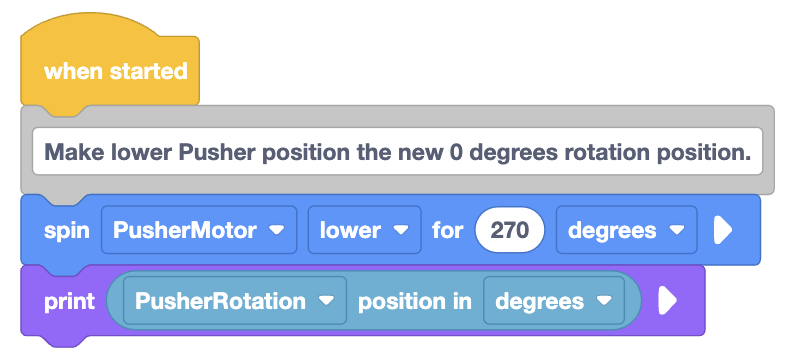Viewport: 790px width, 364px height.
Task: Open the PusherMotor device dropdown
Action: click(x=199, y=230)
